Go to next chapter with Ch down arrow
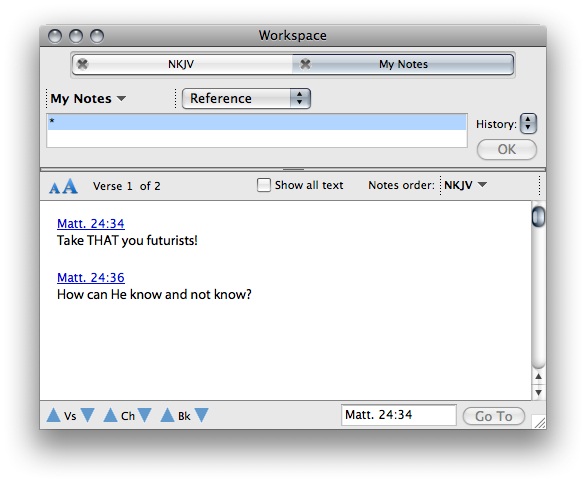Image resolution: width=586 pixels, height=484 pixels. pyautogui.click(x=145, y=415)
